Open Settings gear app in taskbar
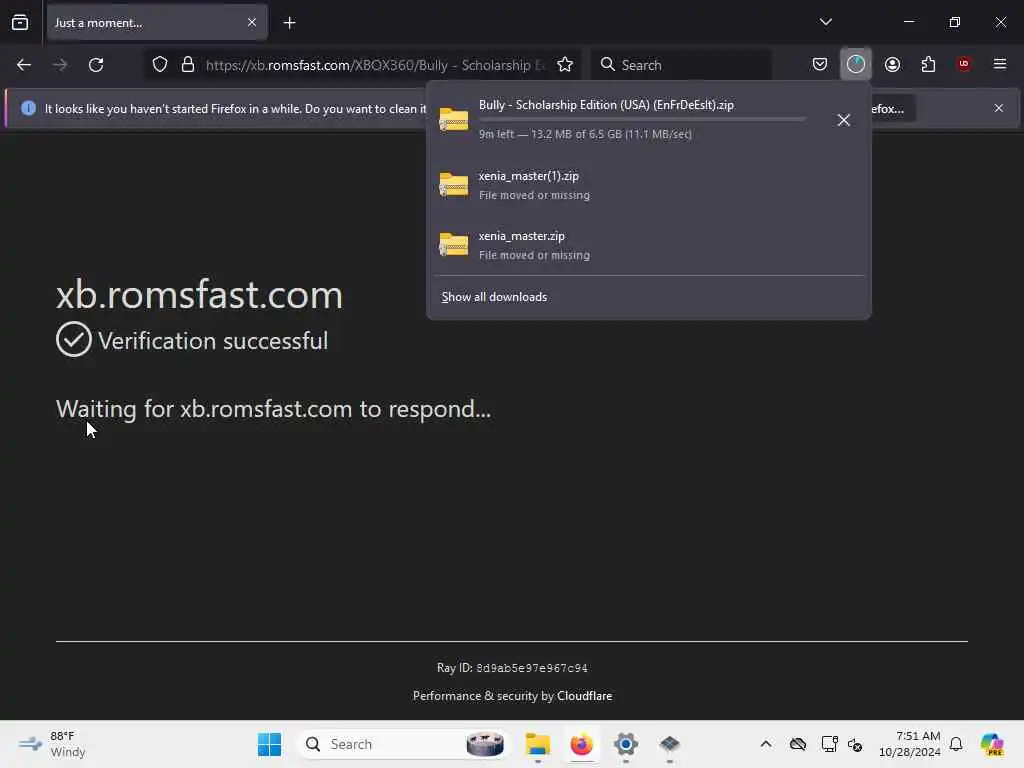Viewport: 1024px width, 768px height. point(626,744)
